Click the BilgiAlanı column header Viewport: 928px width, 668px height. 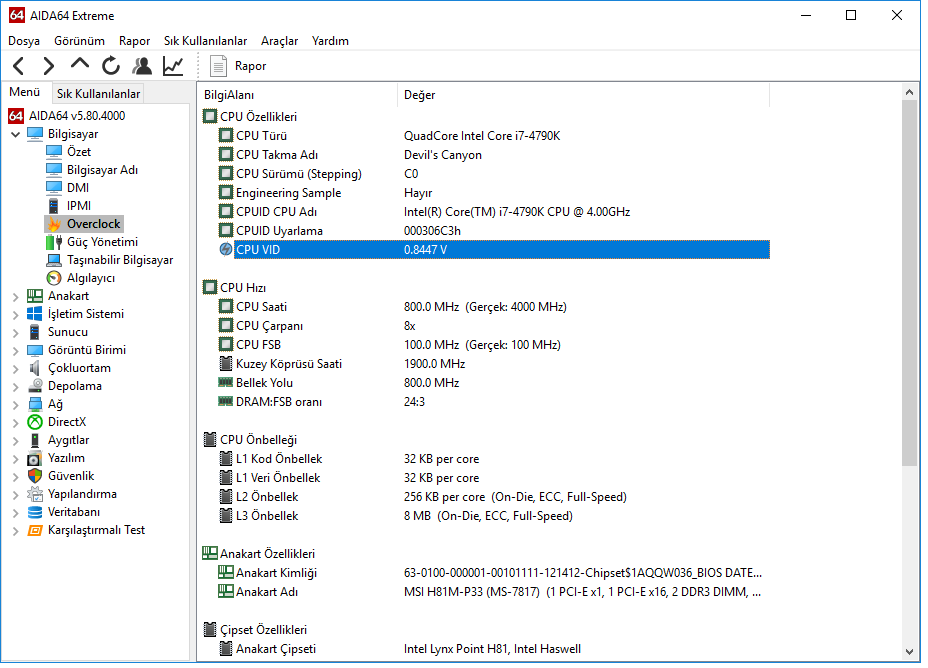(229, 95)
